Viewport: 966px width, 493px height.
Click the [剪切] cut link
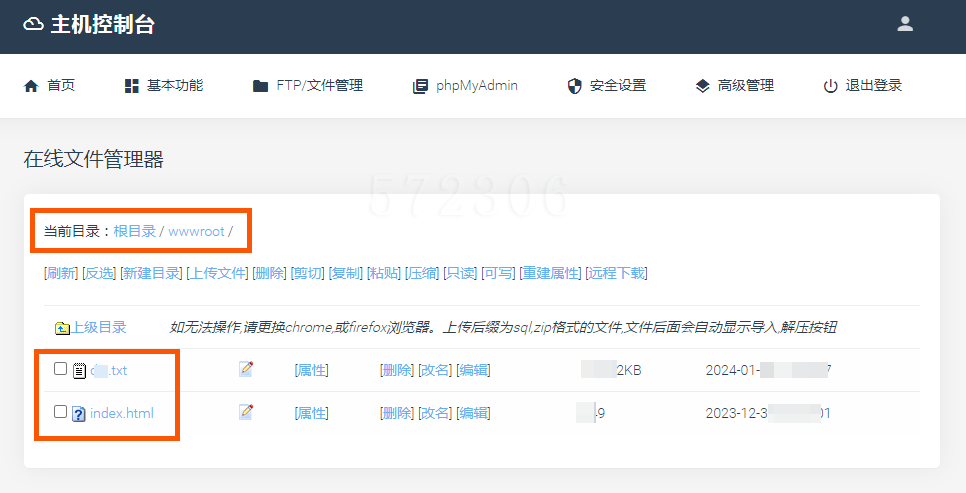pyautogui.click(x=307, y=273)
